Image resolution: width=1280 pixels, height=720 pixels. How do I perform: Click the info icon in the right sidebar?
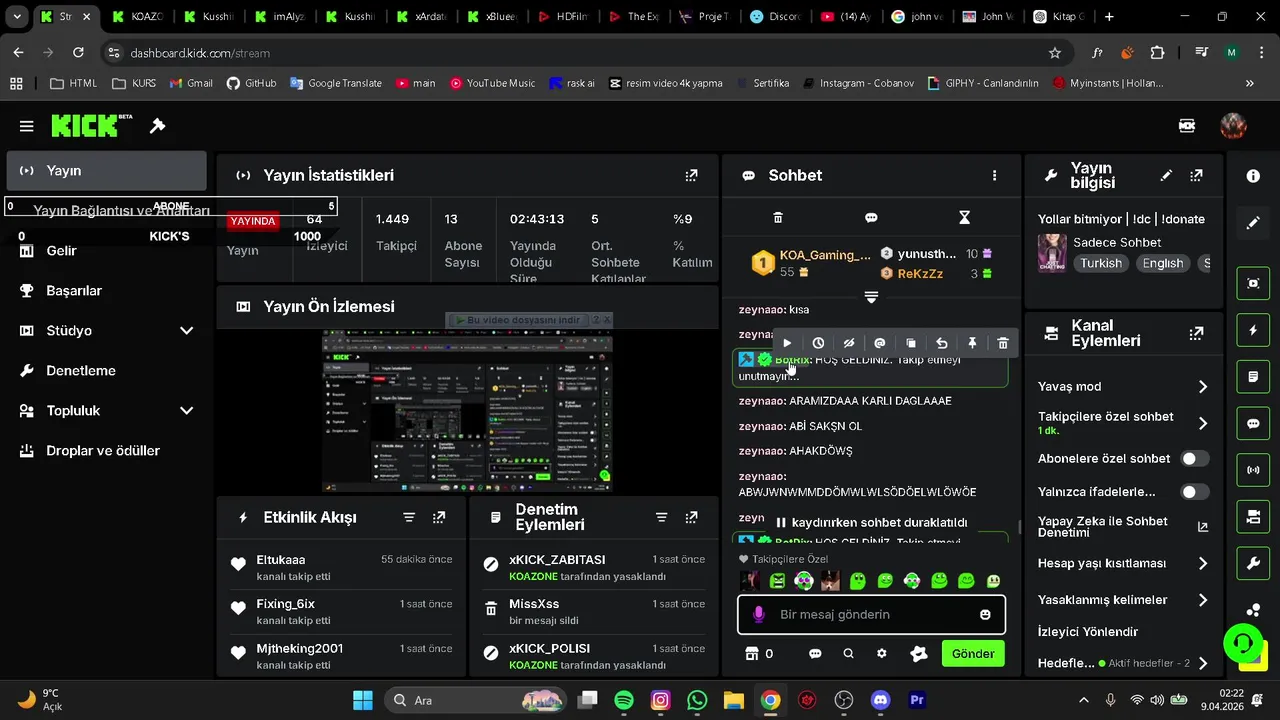tap(1253, 175)
